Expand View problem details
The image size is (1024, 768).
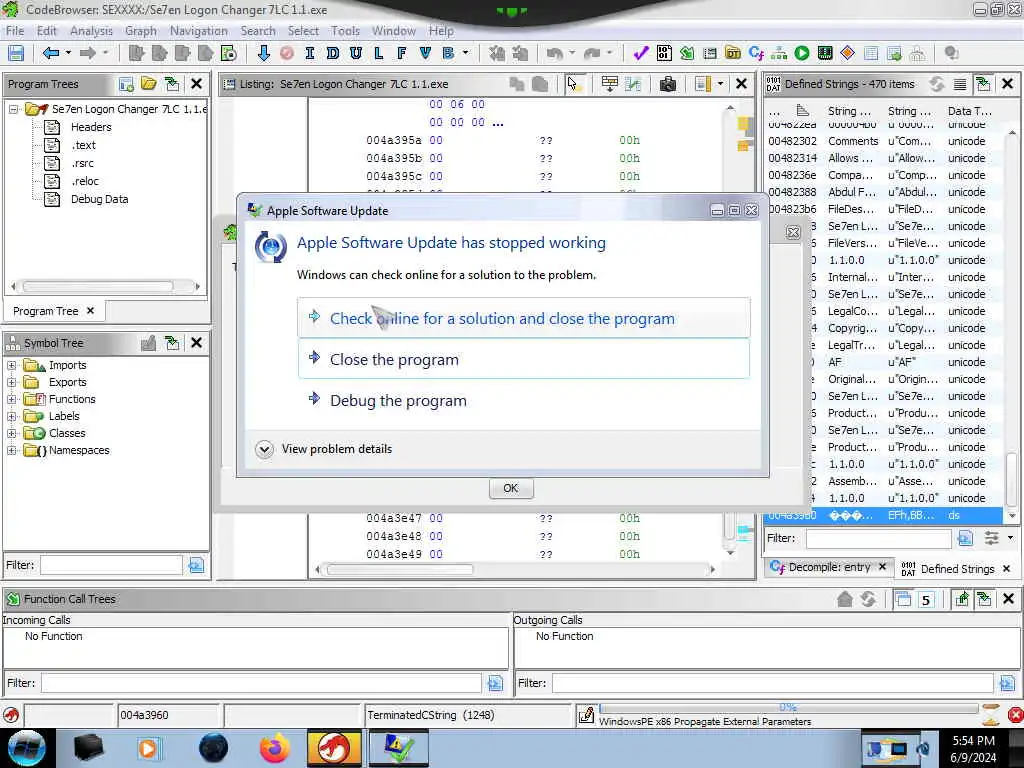(264, 449)
